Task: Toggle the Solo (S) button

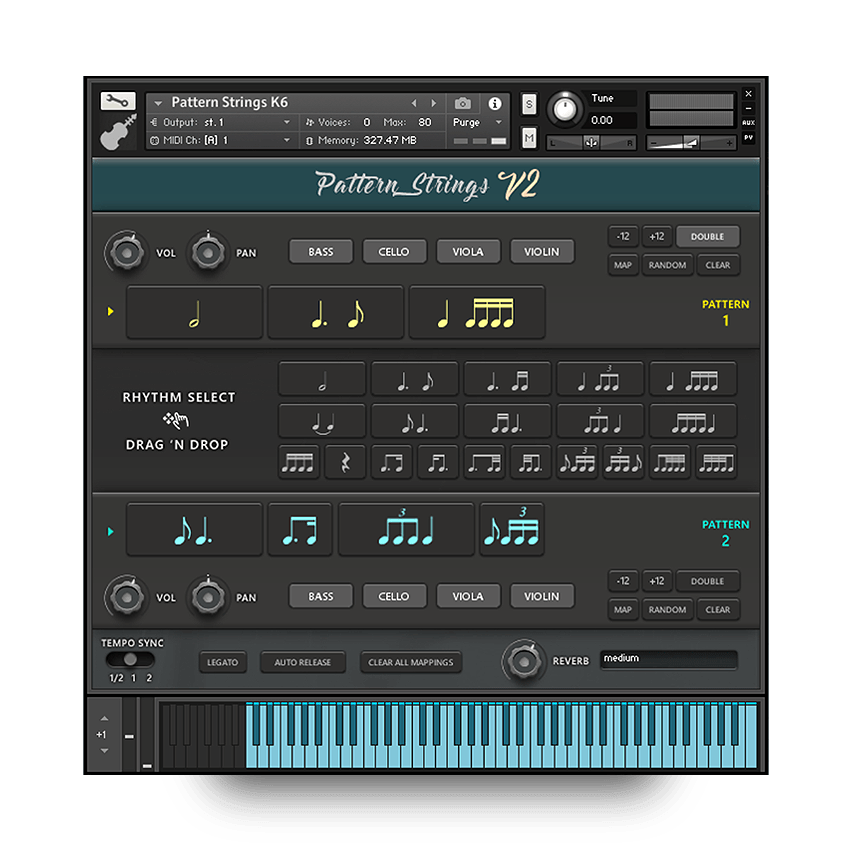Action: (x=529, y=104)
